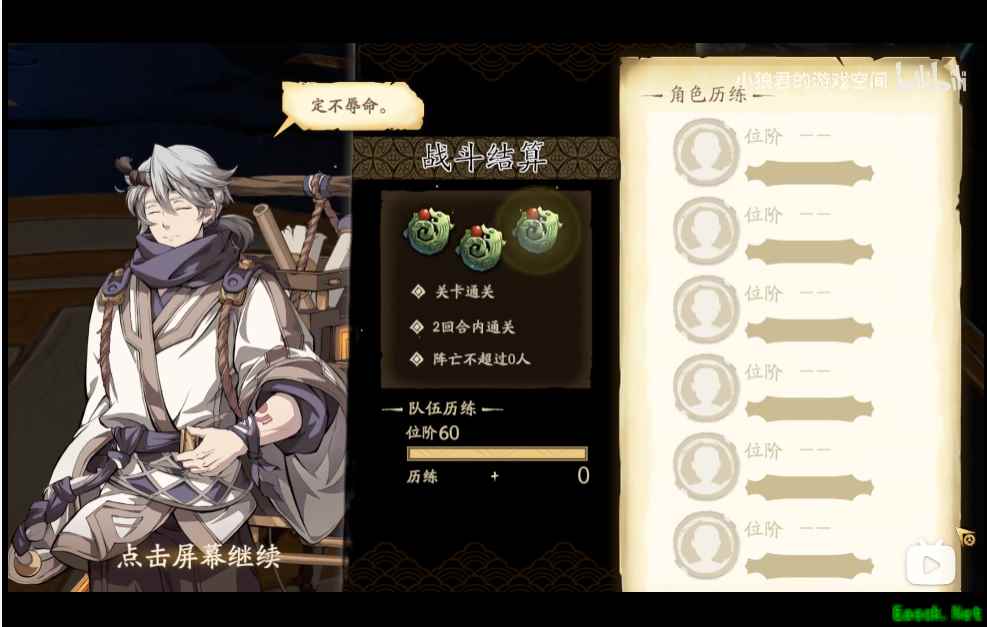
Task: Select the third empty character avatar slot
Action: tap(706, 309)
